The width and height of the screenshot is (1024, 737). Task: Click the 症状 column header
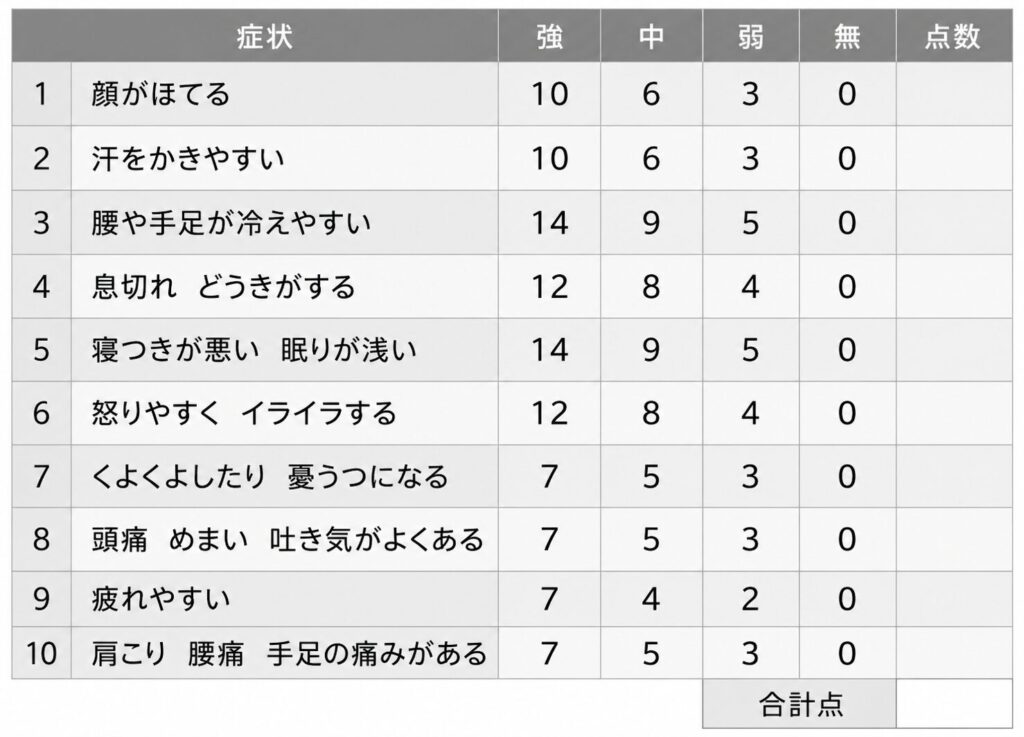click(x=265, y=37)
